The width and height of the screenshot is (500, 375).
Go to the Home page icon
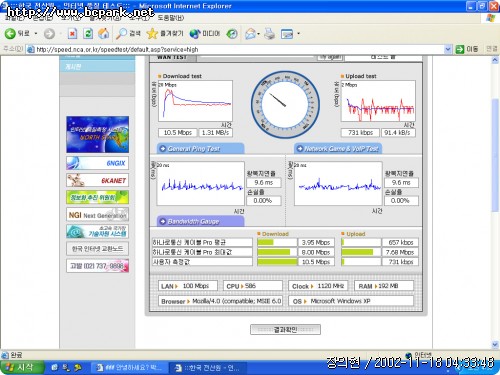pos(104,34)
